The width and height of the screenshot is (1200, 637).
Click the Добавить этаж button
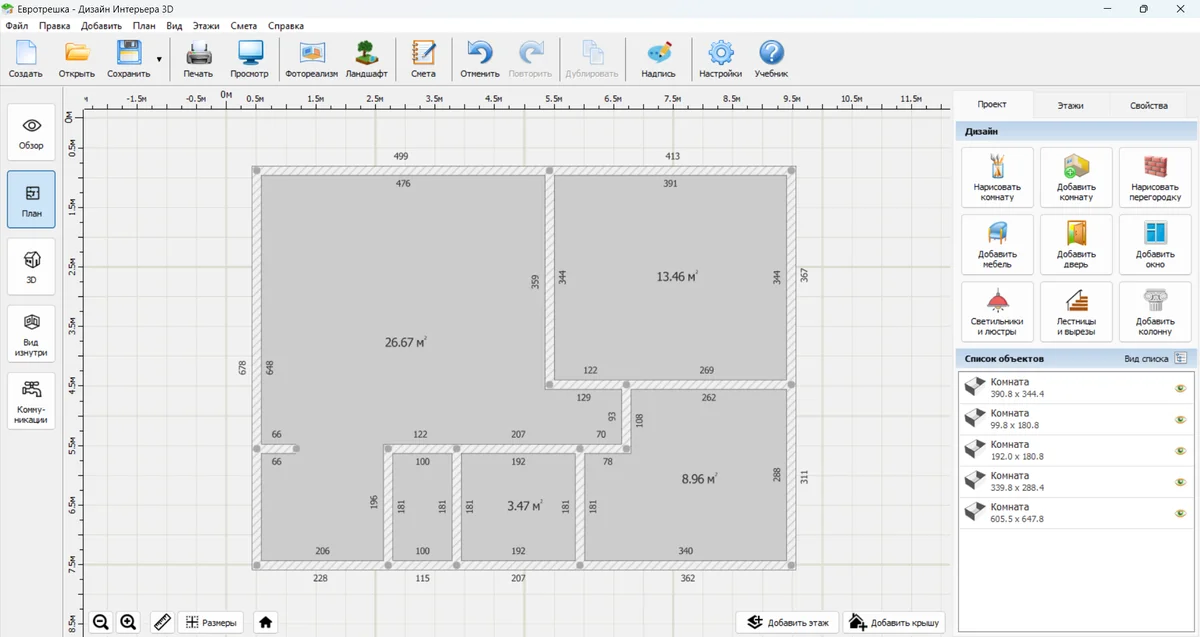point(787,622)
